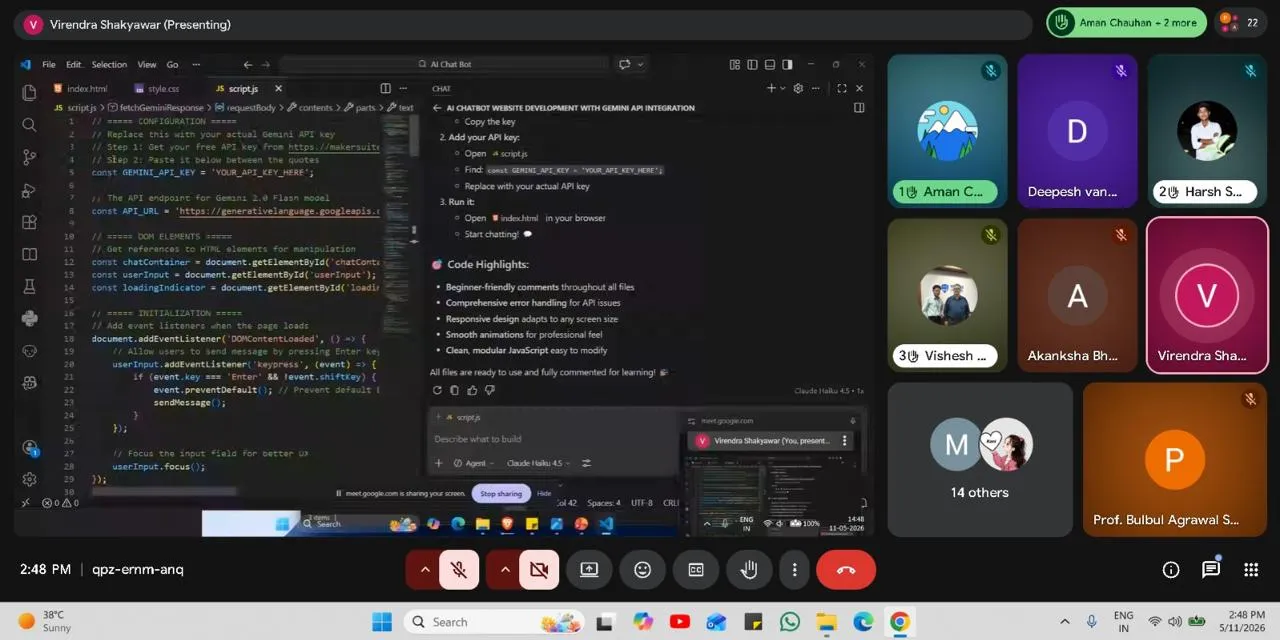Open the Selection menu in VS Code

(110, 64)
